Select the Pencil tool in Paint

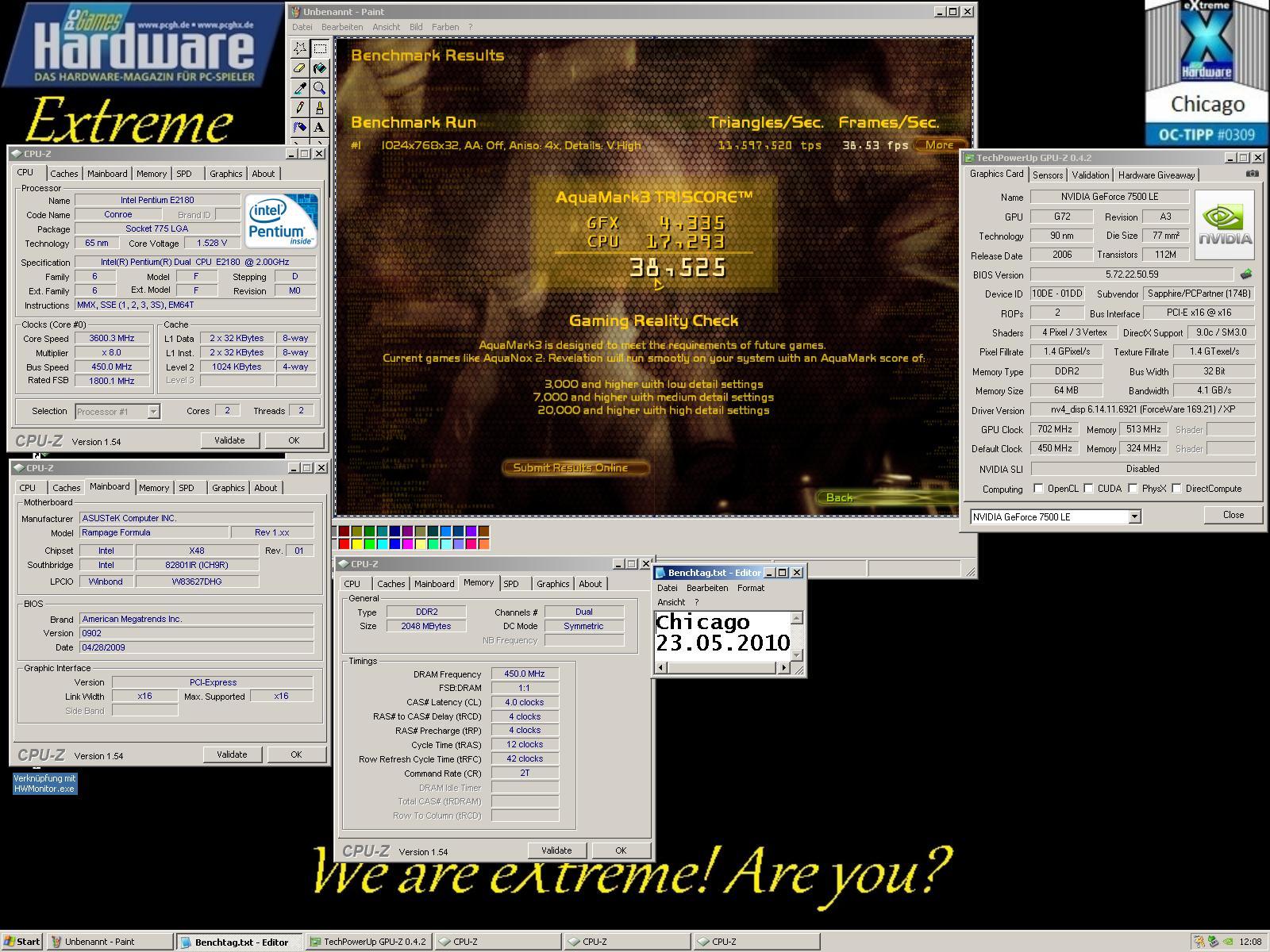[x=300, y=108]
